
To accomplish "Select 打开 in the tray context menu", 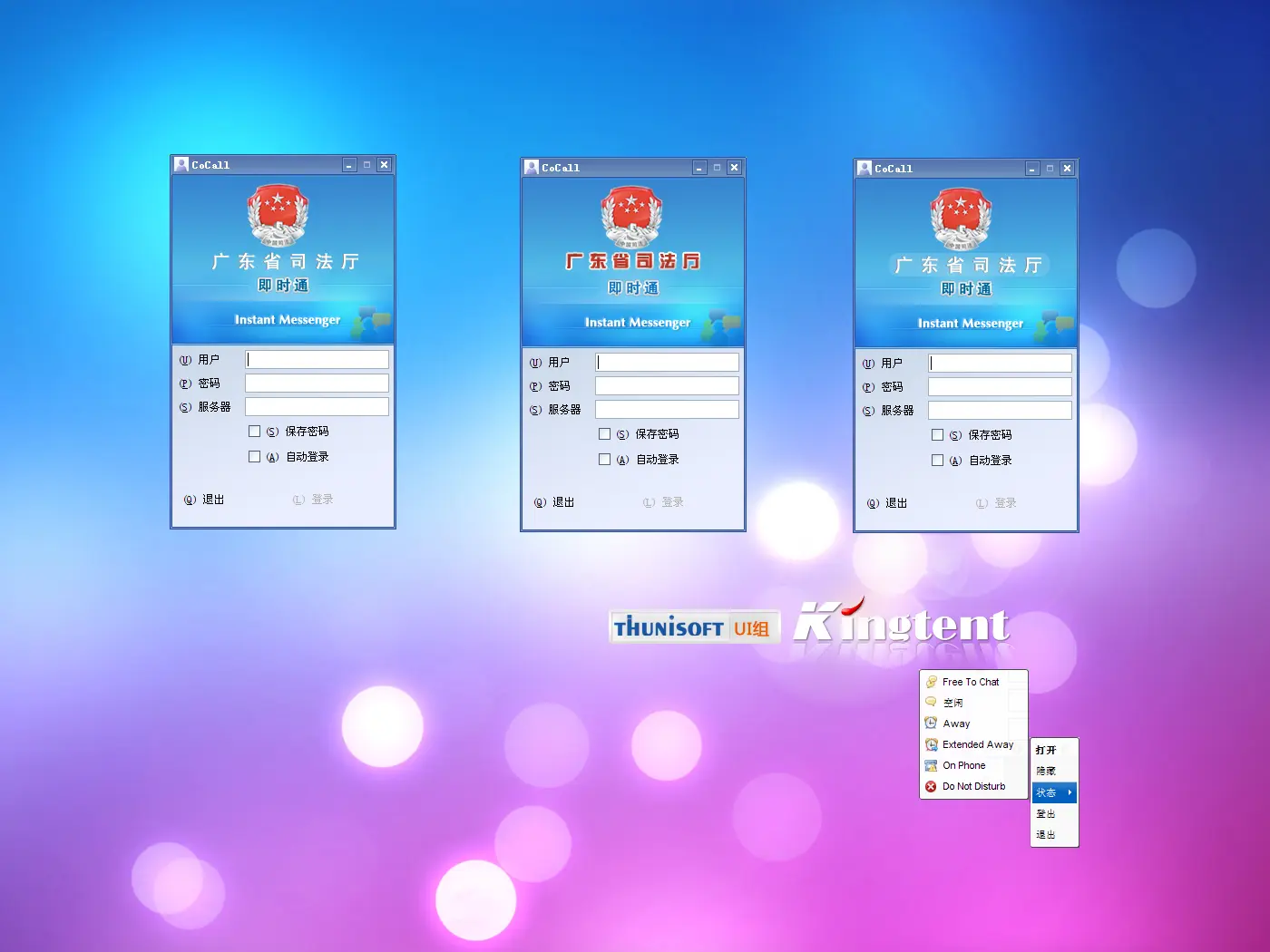I will coord(1047,750).
